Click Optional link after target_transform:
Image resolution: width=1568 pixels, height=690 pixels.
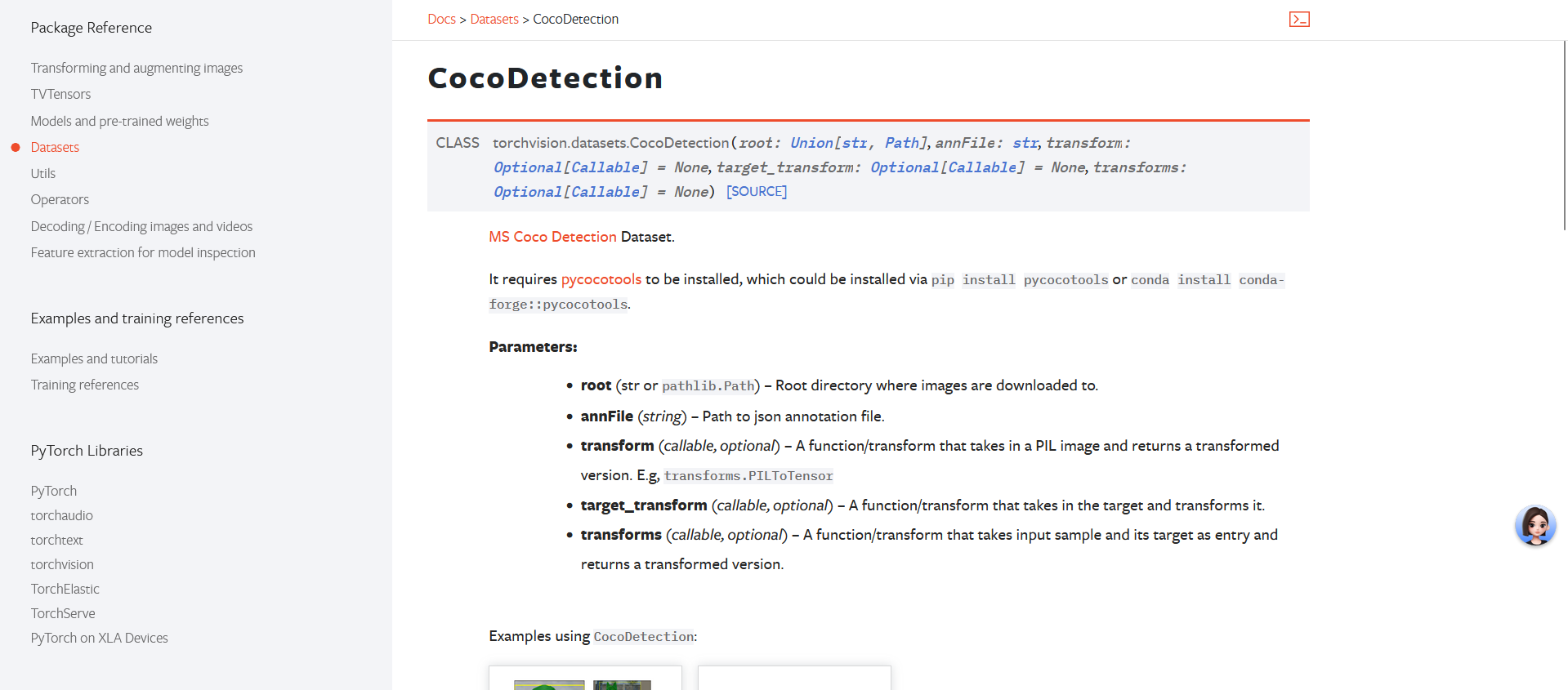click(x=905, y=167)
